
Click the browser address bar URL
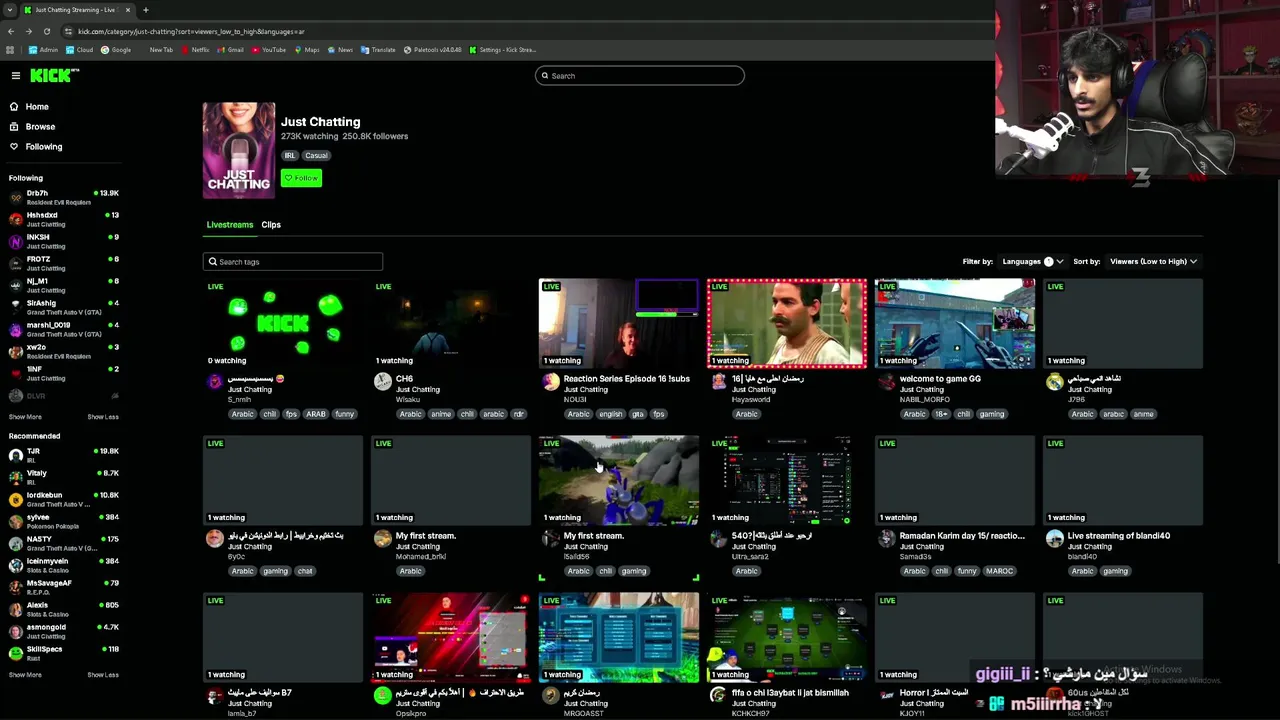(191, 32)
